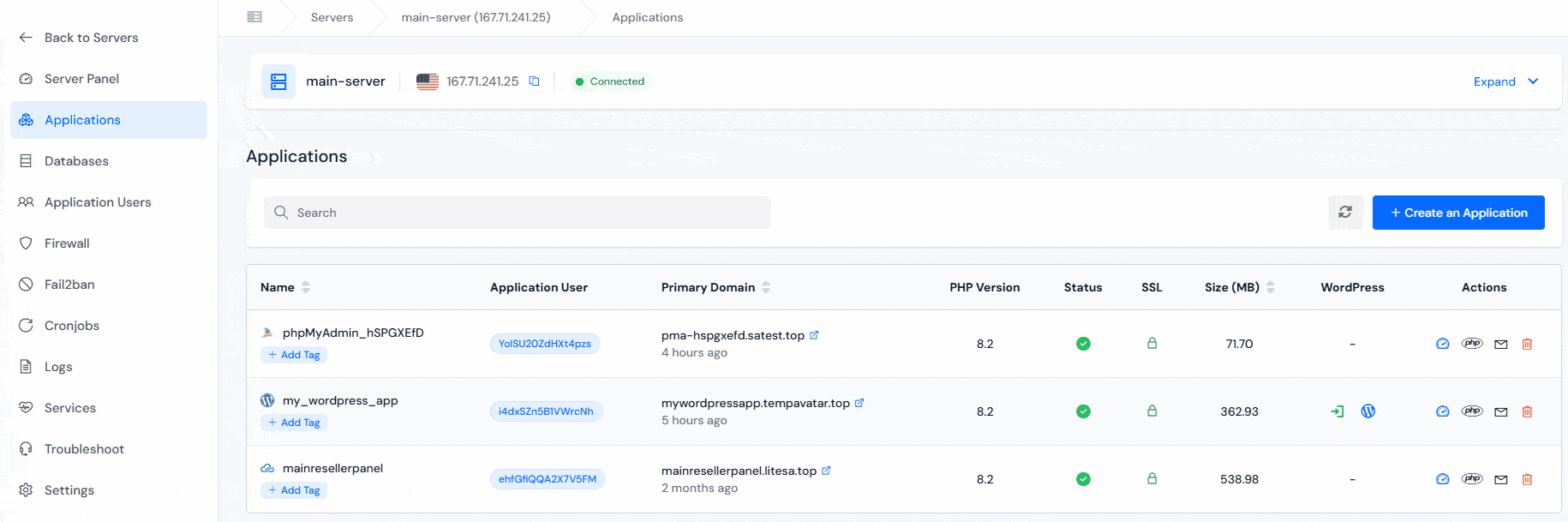Open mainresellerpanel application
Image resolution: width=1568 pixels, height=522 pixels.
[x=332, y=468]
